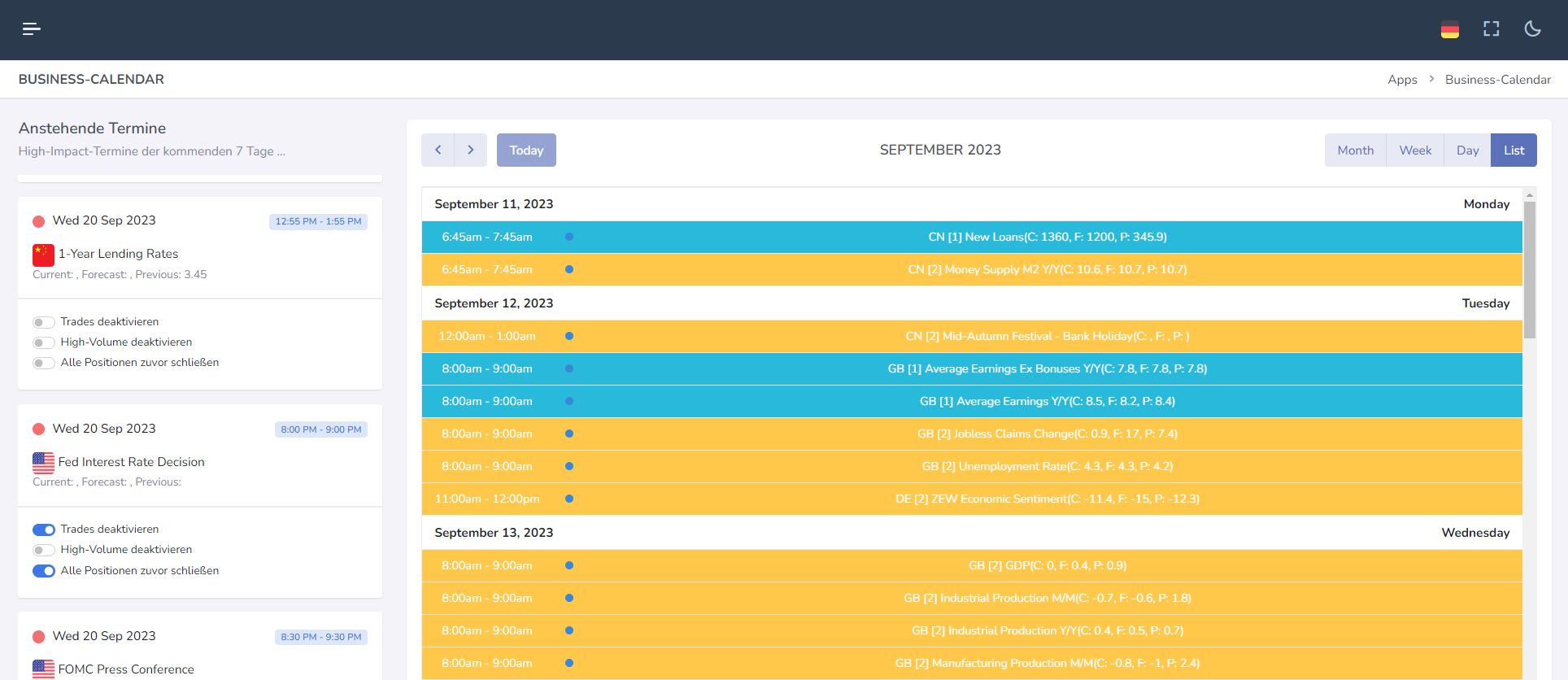This screenshot has width=1568, height=680.
Task: Click US flag beside Fed Interest Rate Decision
Action: coord(43,463)
